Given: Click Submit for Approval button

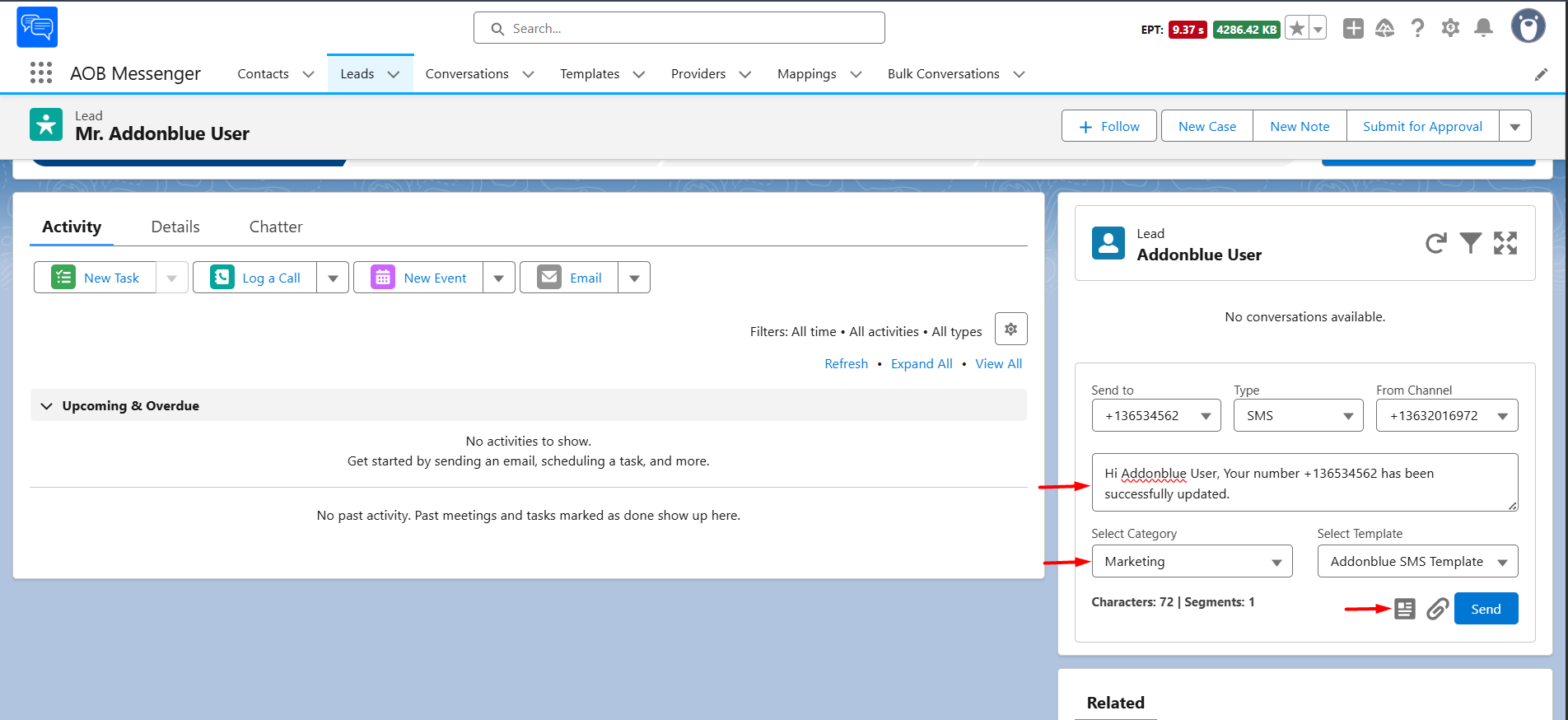Looking at the screenshot, I should pyautogui.click(x=1422, y=126).
